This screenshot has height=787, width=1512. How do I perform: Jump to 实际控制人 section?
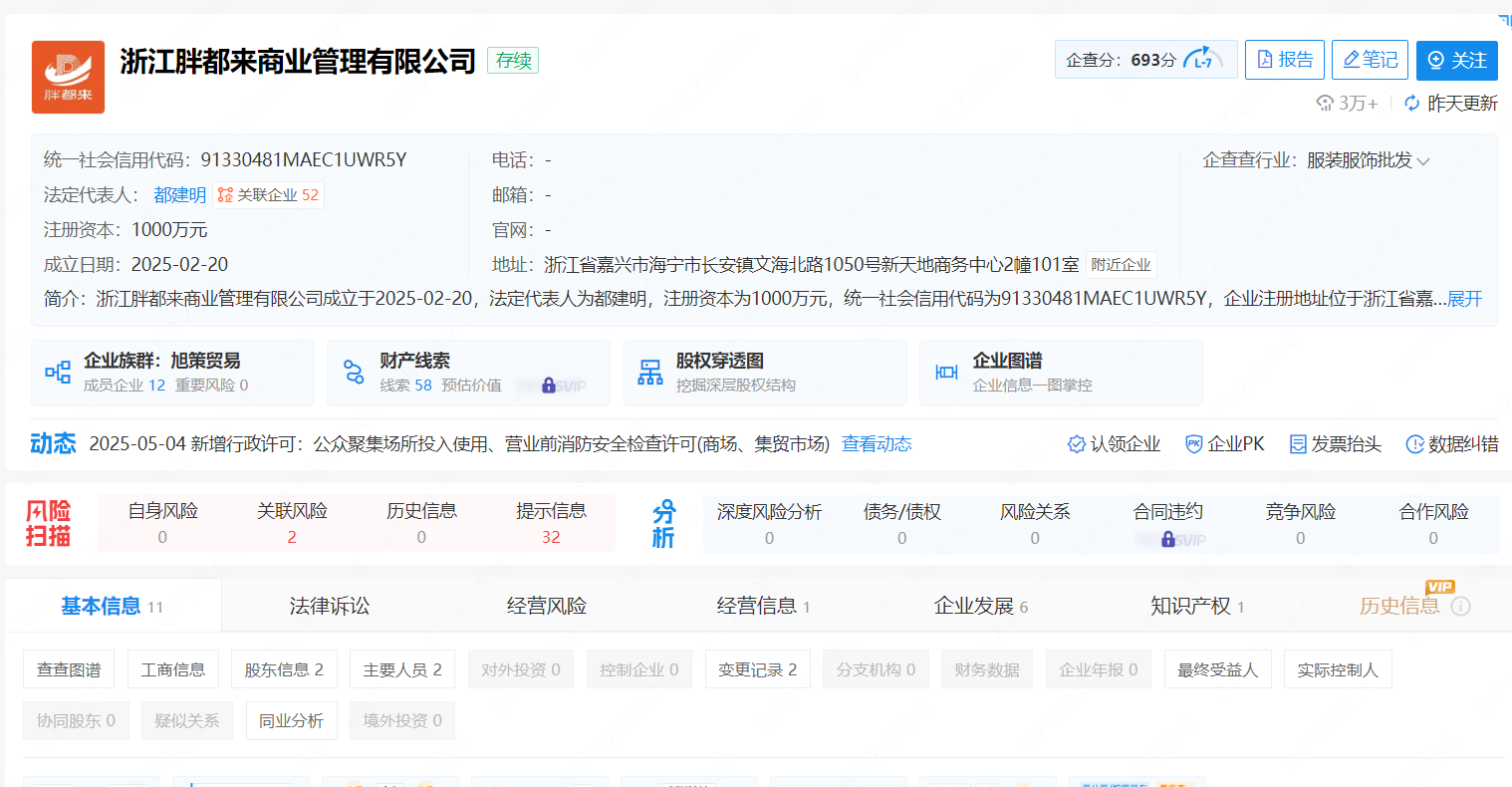click(x=1338, y=669)
